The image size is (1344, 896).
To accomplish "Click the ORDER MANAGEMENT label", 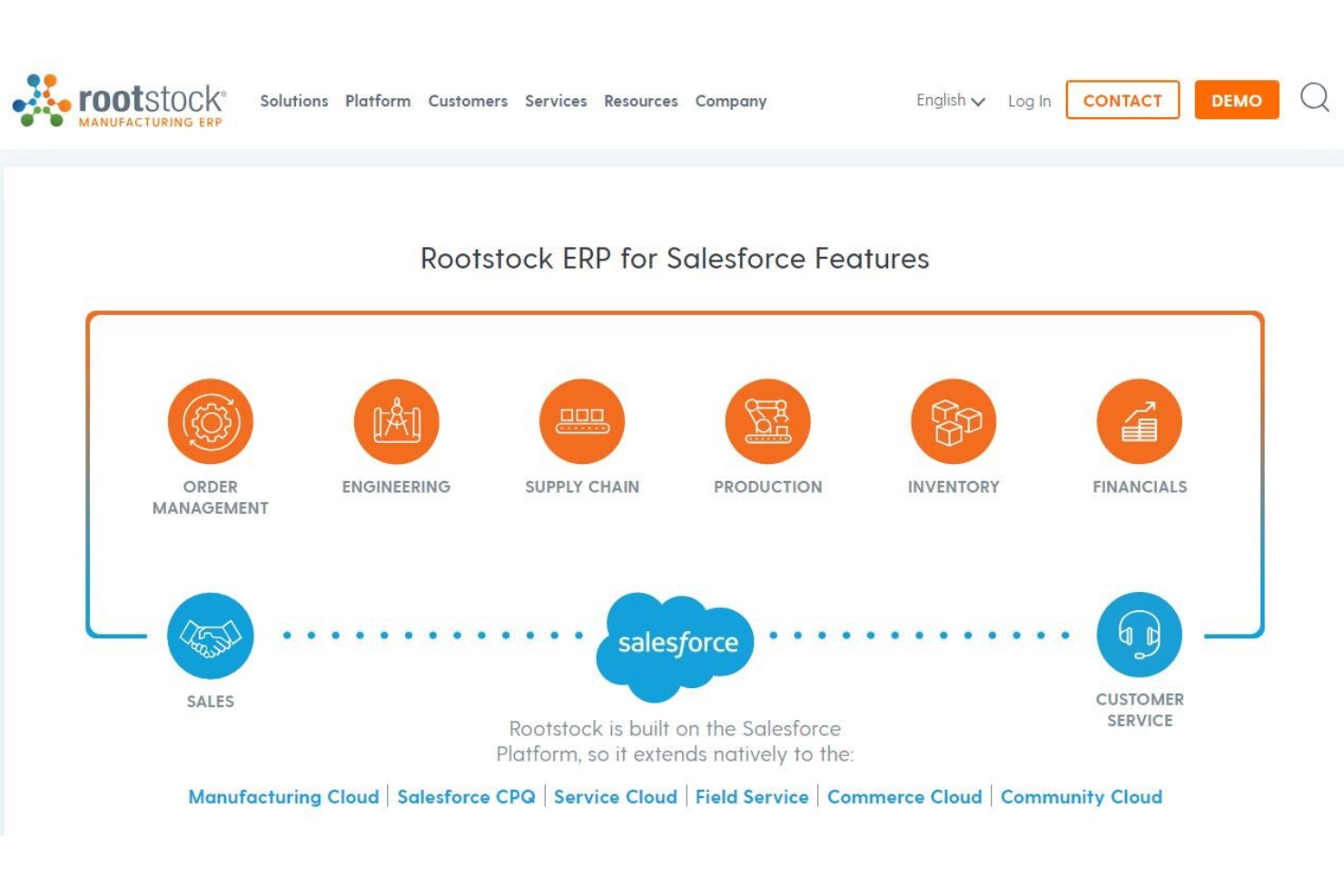I will click(x=211, y=497).
